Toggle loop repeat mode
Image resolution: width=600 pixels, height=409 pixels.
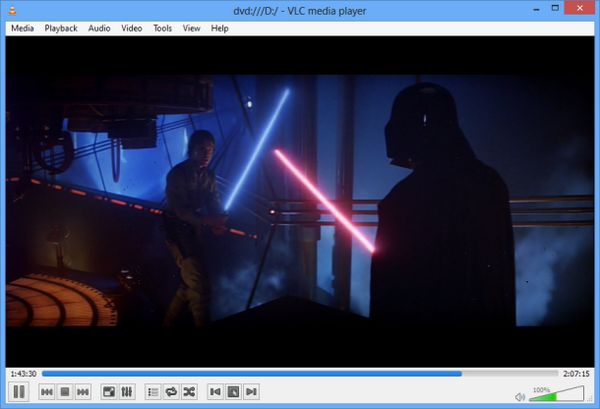click(171, 392)
